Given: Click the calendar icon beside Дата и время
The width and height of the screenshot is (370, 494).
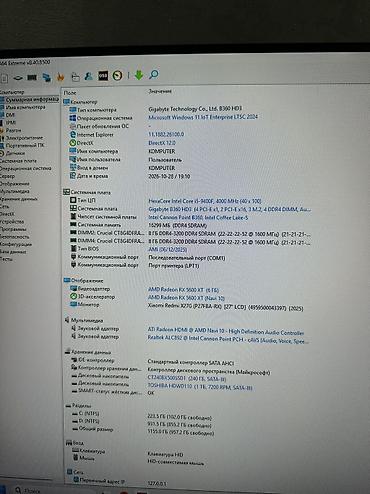Looking at the screenshot, I should click(x=73, y=176).
